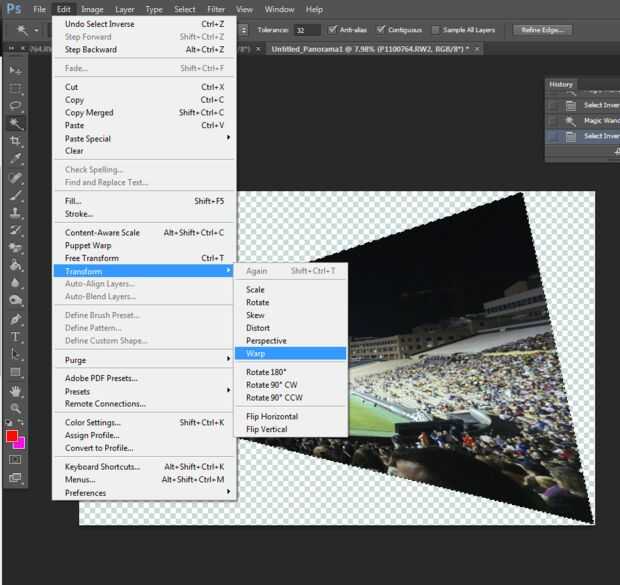Select the Lasso tool

(x=15, y=106)
